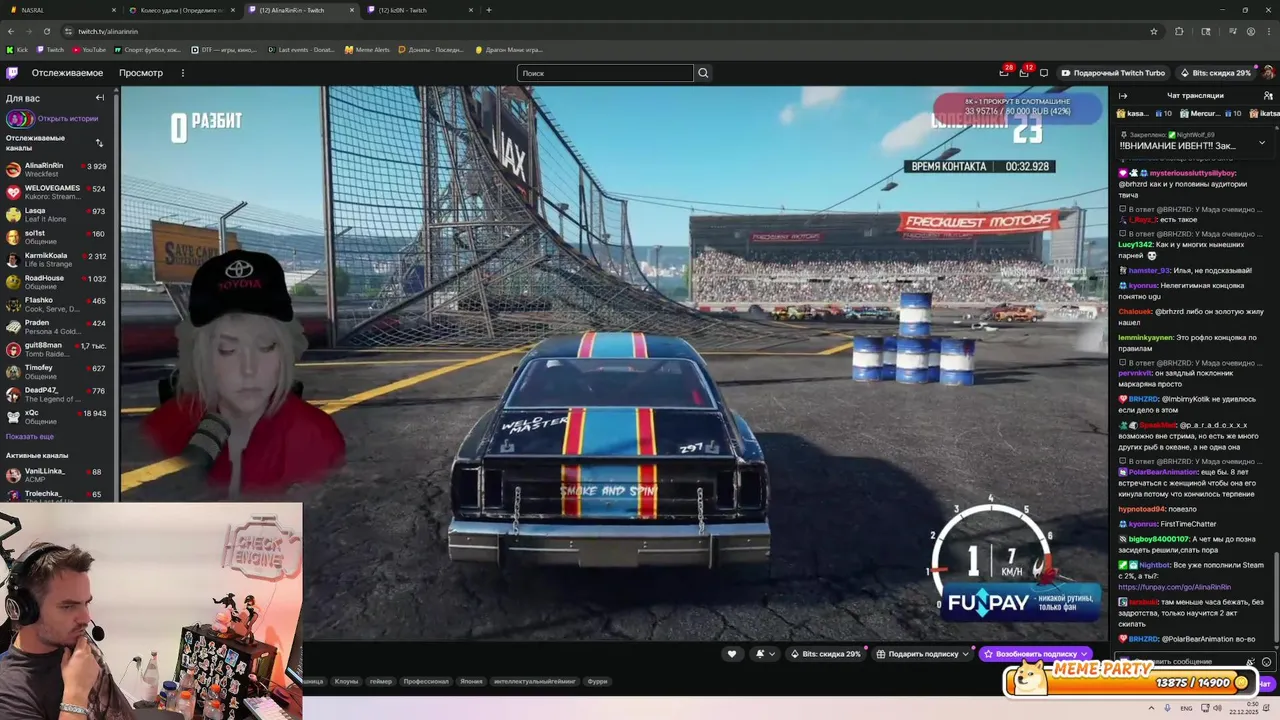
Task: Switch to Колесо удачи browser tab
Action: click(182, 10)
